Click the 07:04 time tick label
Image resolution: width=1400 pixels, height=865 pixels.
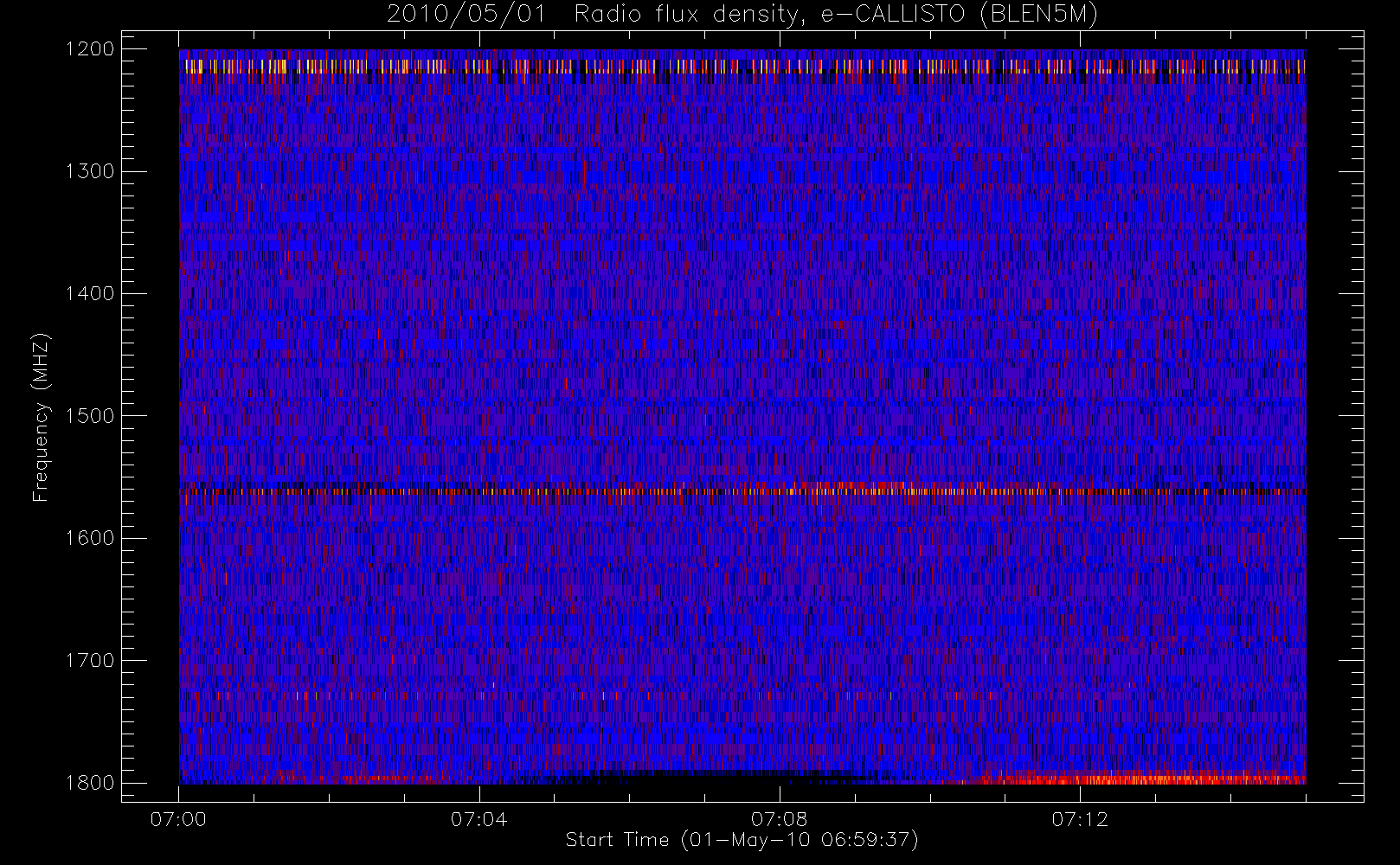pos(478,819)
